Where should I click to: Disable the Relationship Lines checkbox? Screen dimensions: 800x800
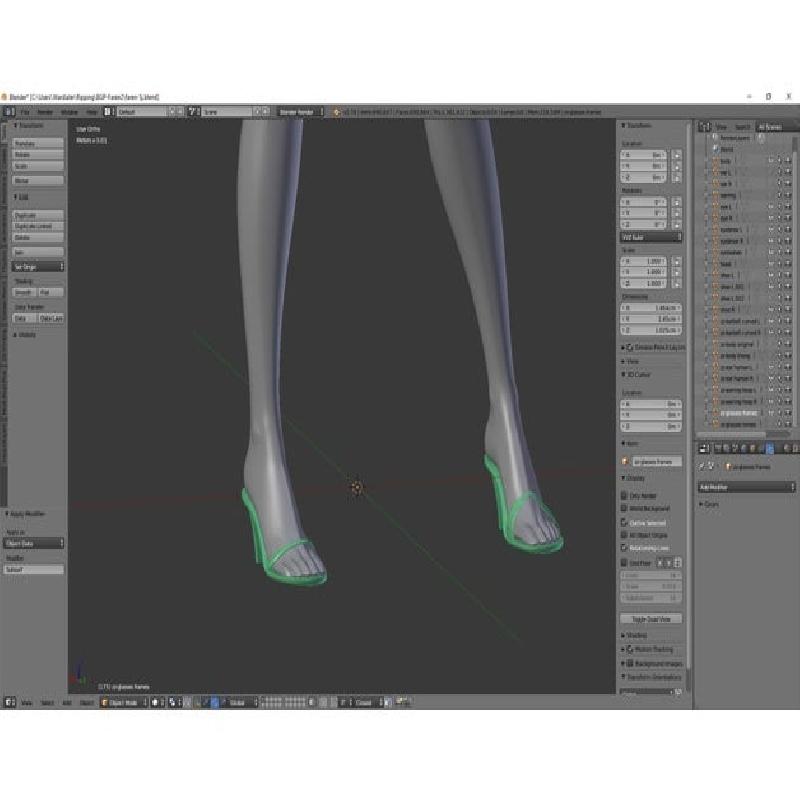(x=623, y=547)
